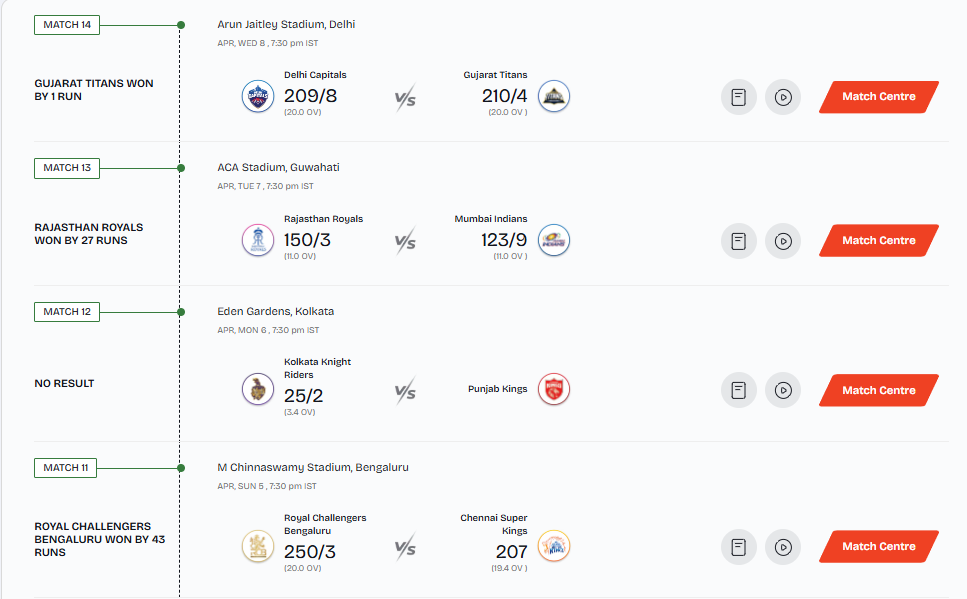967x599 pixels.
Task: Play highlights video for Match 11
Action: (783, 547)
